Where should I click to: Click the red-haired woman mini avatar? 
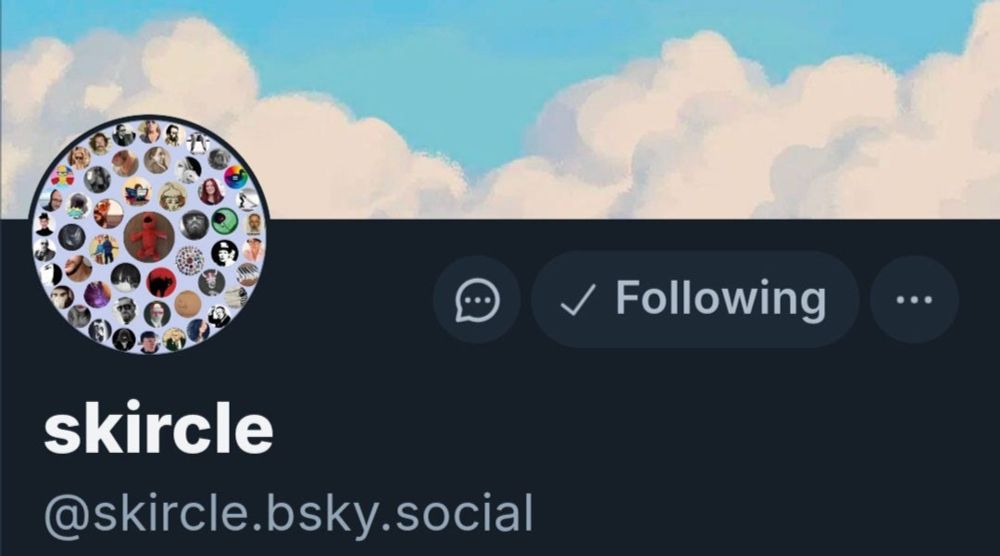coord(211,191)
